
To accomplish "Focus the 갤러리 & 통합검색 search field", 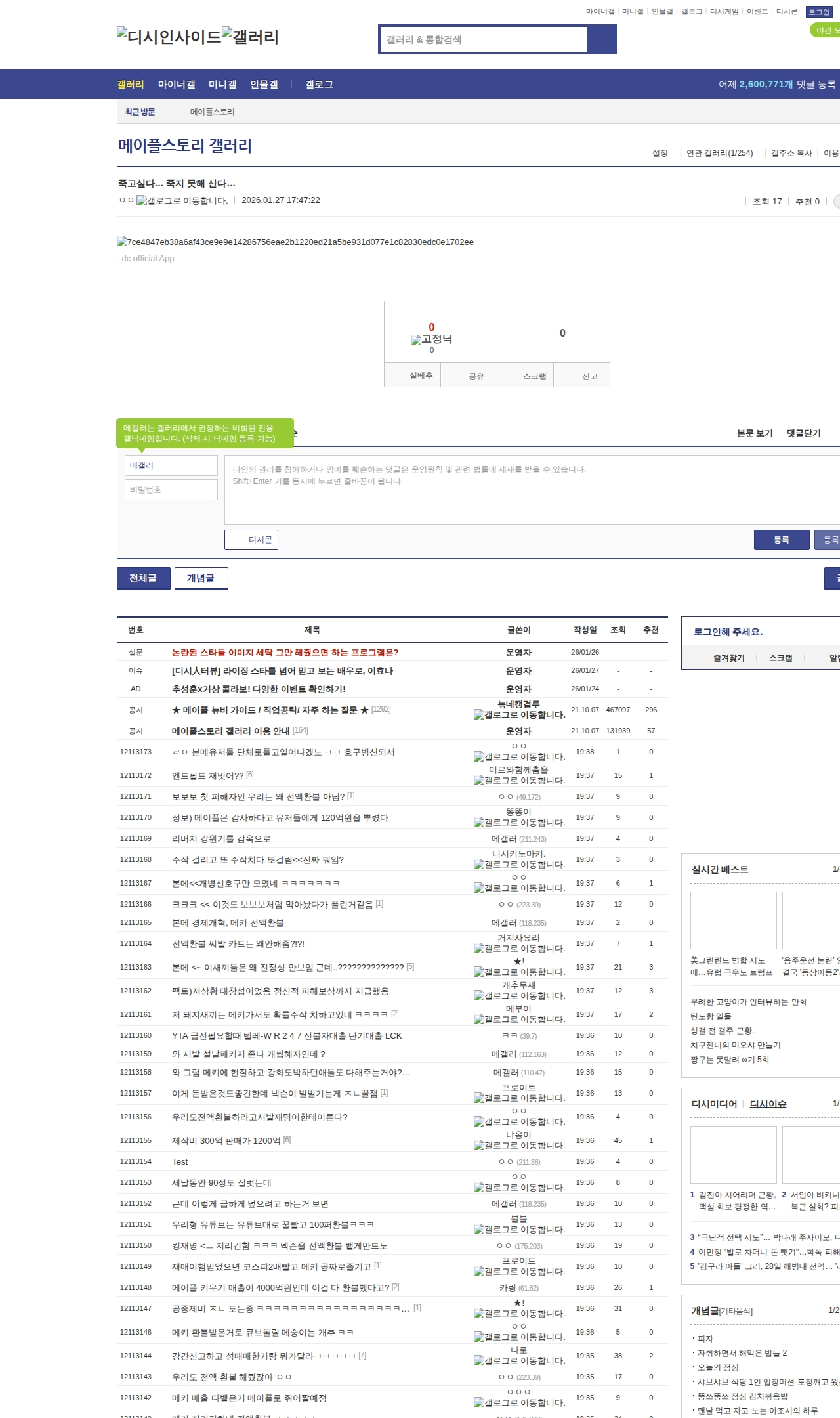I will coord(484,39).
